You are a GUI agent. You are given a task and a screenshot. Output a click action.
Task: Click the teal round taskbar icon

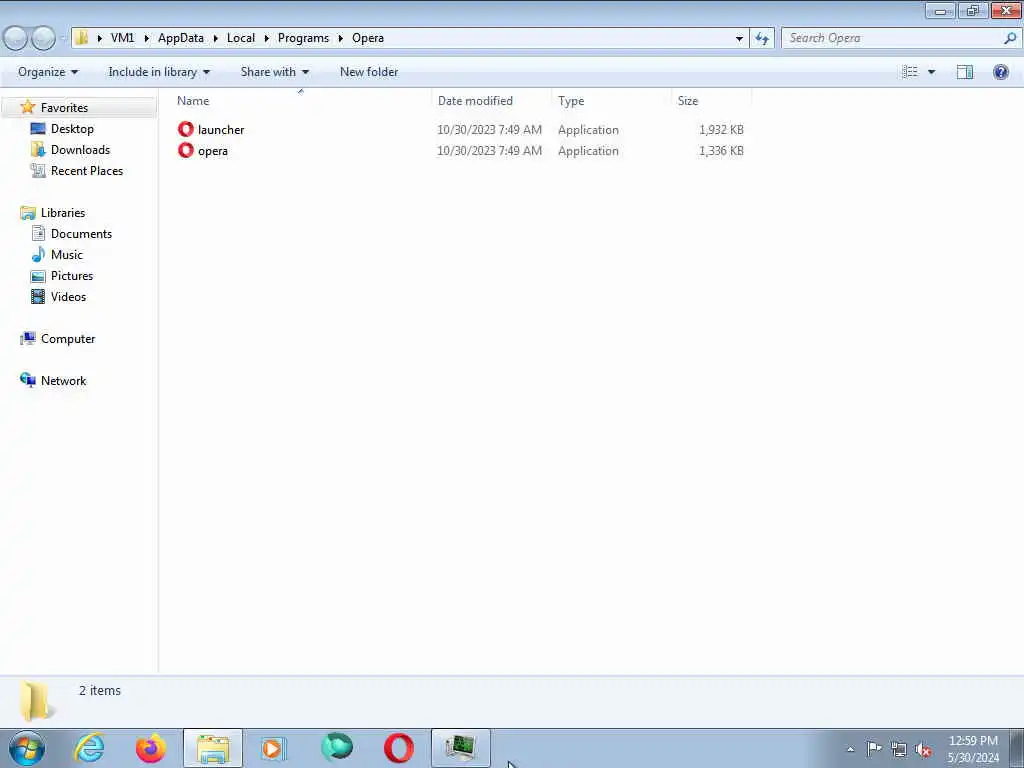(x=337, y=748)
